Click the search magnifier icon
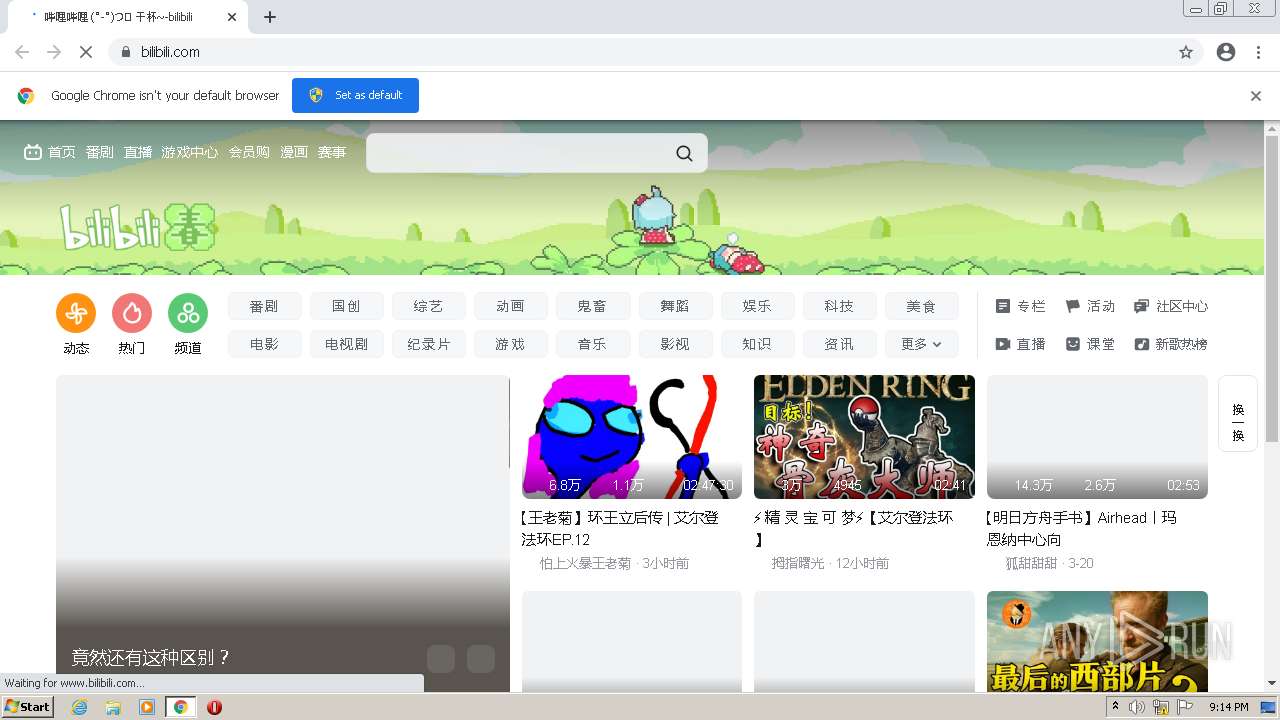The image size is (1280, 720). 684,153
